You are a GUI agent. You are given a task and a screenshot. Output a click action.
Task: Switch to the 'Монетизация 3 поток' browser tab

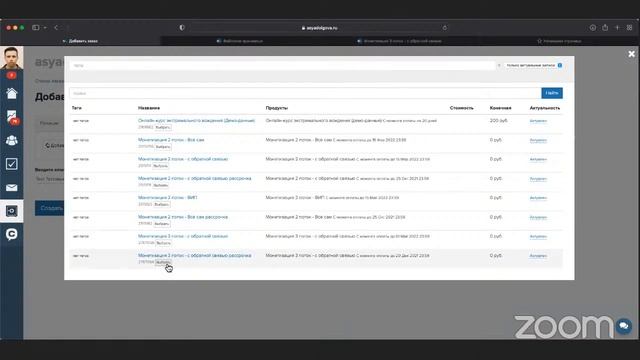pyautogui.click(x=400, y=41)
